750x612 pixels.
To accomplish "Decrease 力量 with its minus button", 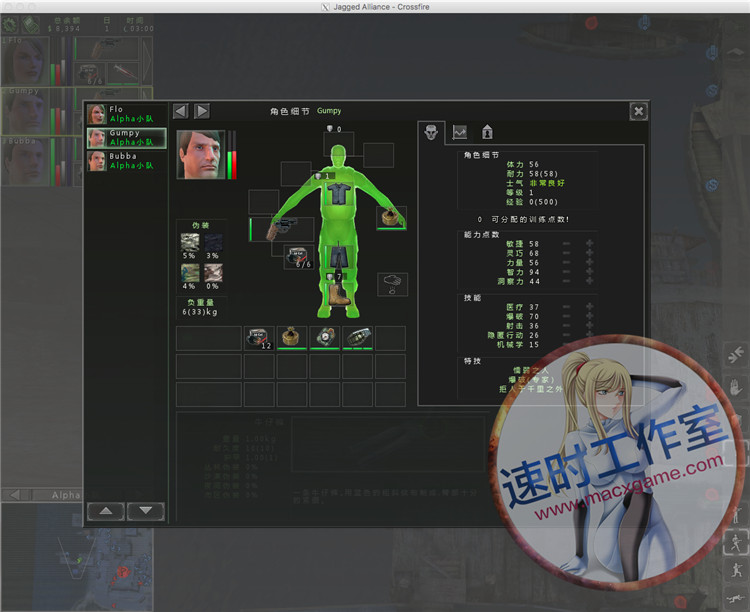I will pyautogui.click(x=566, y=262).
